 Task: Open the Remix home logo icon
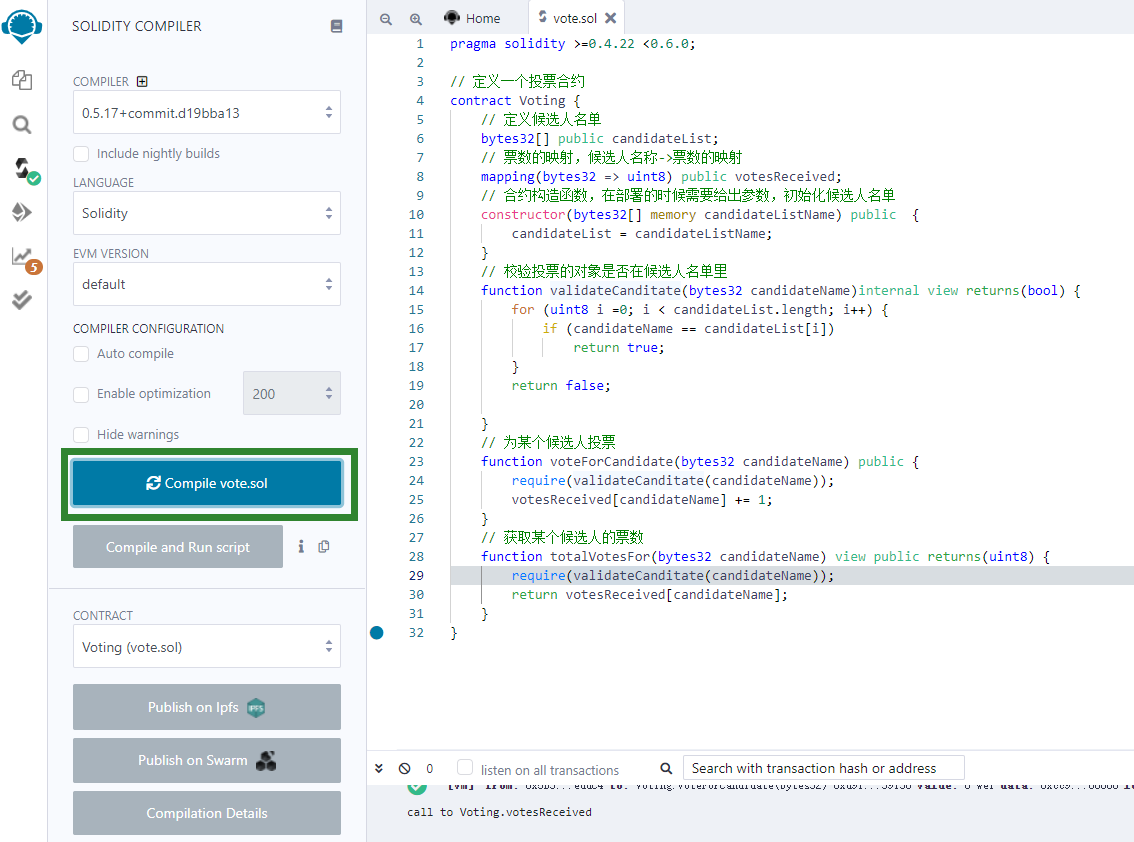[x=22, y=26]
